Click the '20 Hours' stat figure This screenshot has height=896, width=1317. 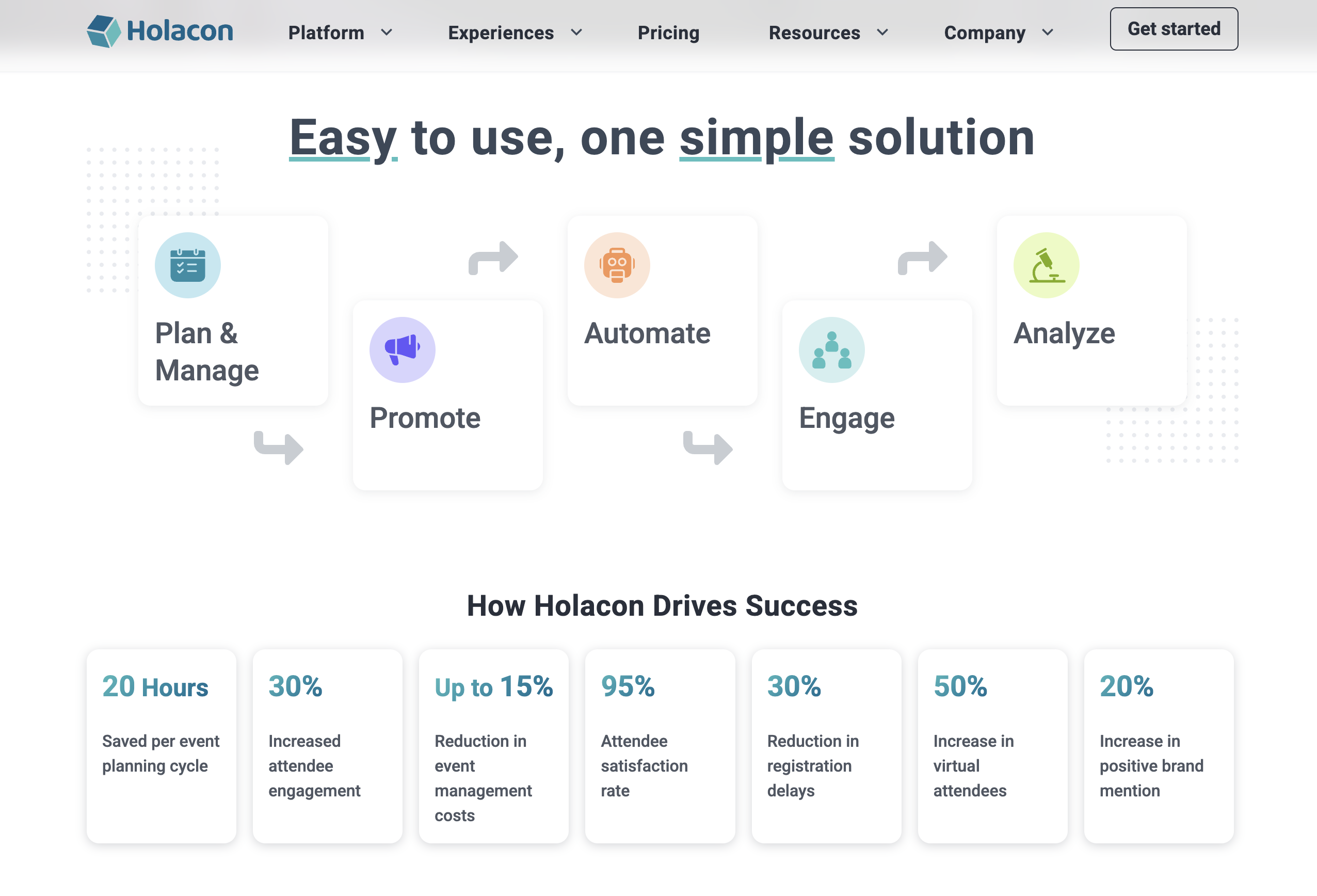155,686
